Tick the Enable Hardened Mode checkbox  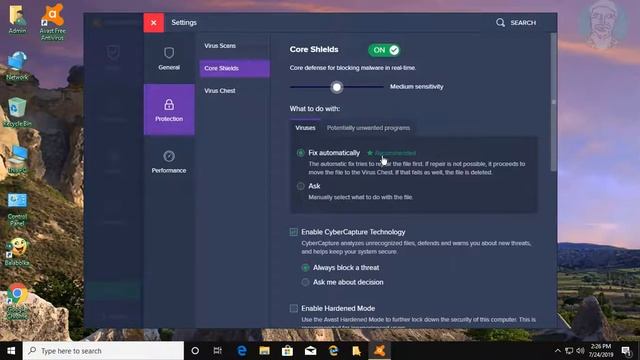tap(293, 308)
